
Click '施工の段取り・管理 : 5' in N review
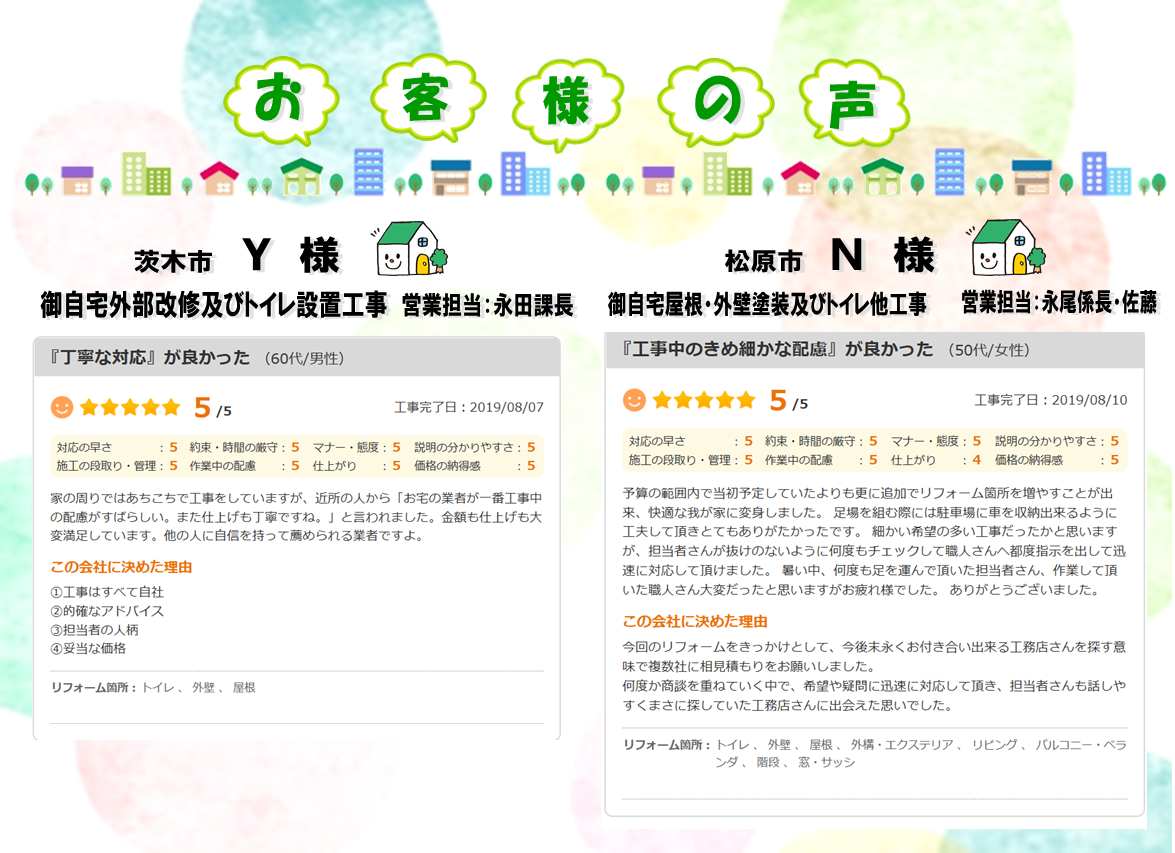690,460
